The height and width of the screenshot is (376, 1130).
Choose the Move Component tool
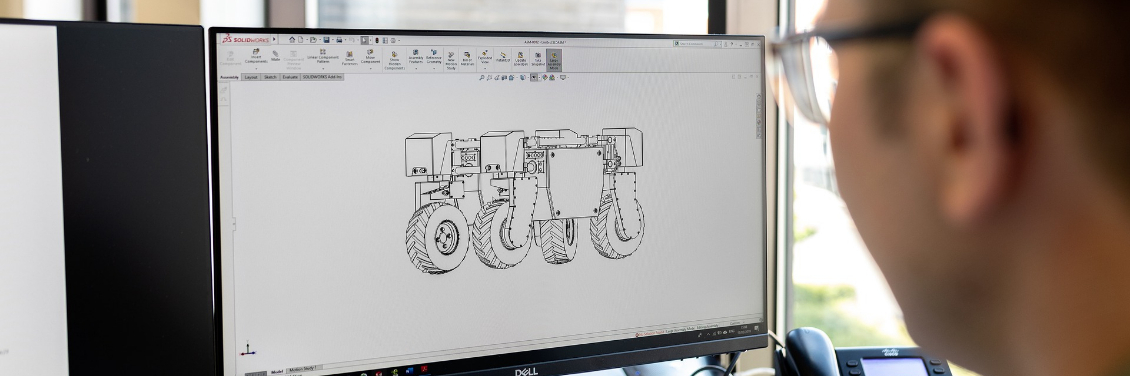click(370, 58)
